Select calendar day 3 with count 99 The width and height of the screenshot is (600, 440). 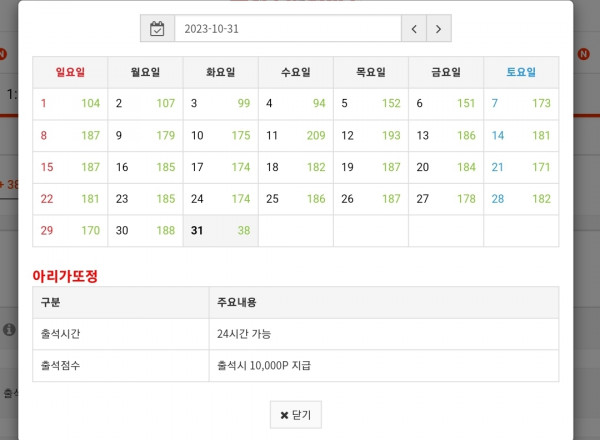coord(220,104)
